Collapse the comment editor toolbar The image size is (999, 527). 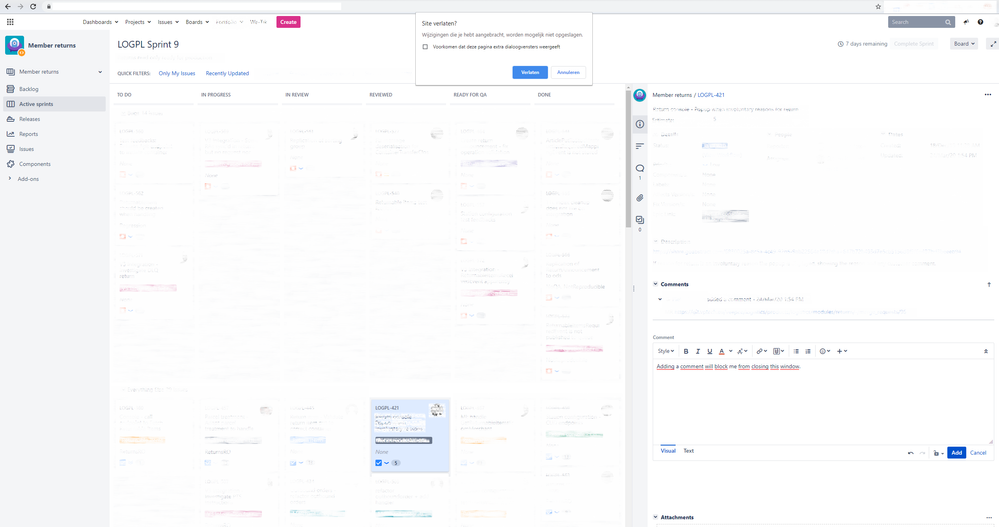[x=986, y=351]
